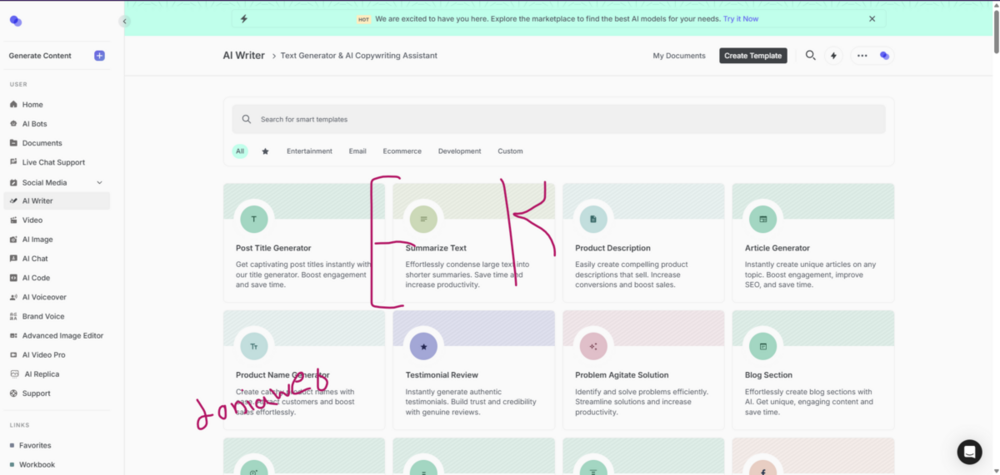Image resolution: width=1000 pixels, height=475 pixels.
Task: Click the profile avatar icon in header
Action: tap(885, 56)
